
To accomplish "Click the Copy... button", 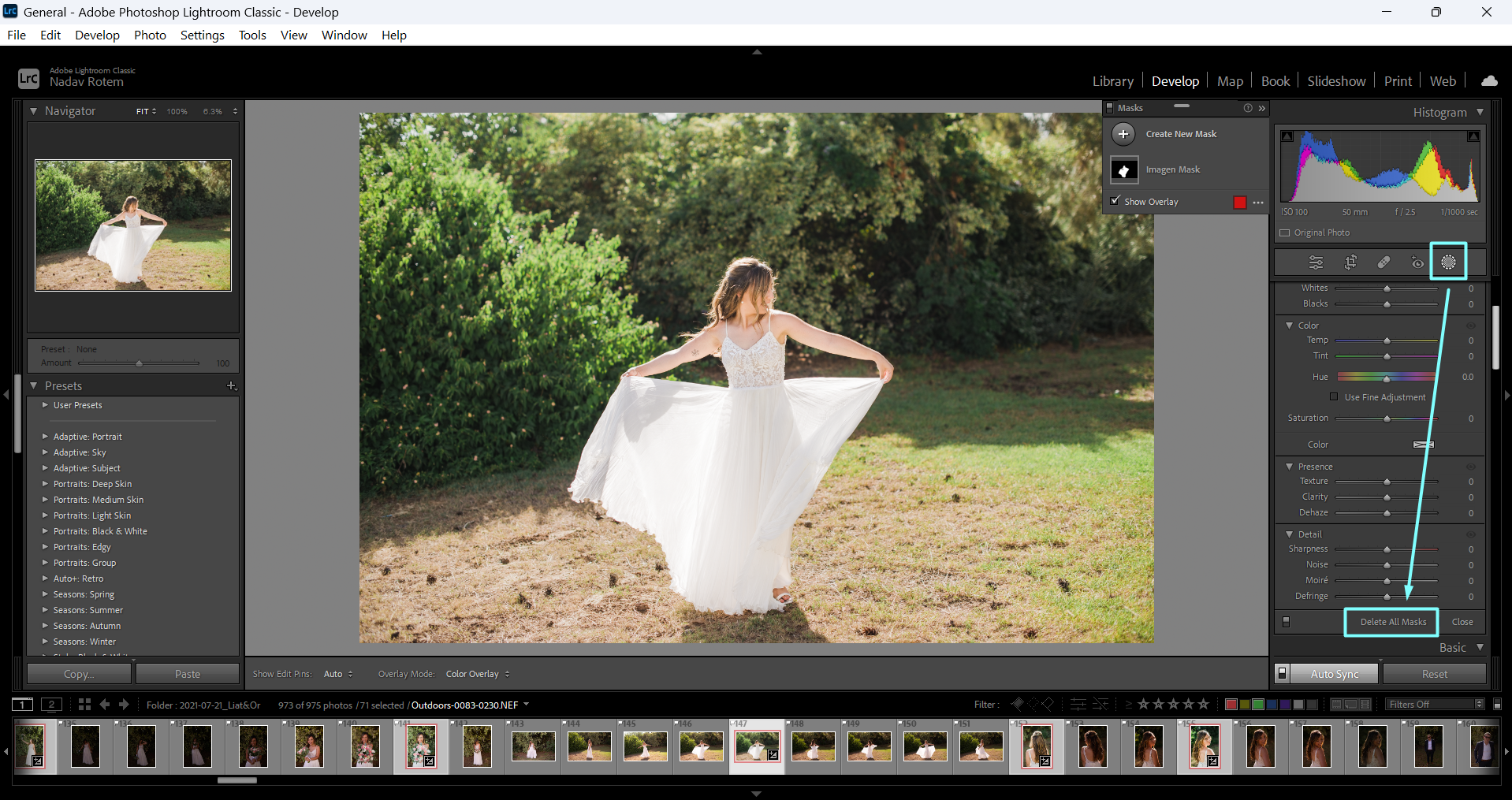I will pos(79,674).
